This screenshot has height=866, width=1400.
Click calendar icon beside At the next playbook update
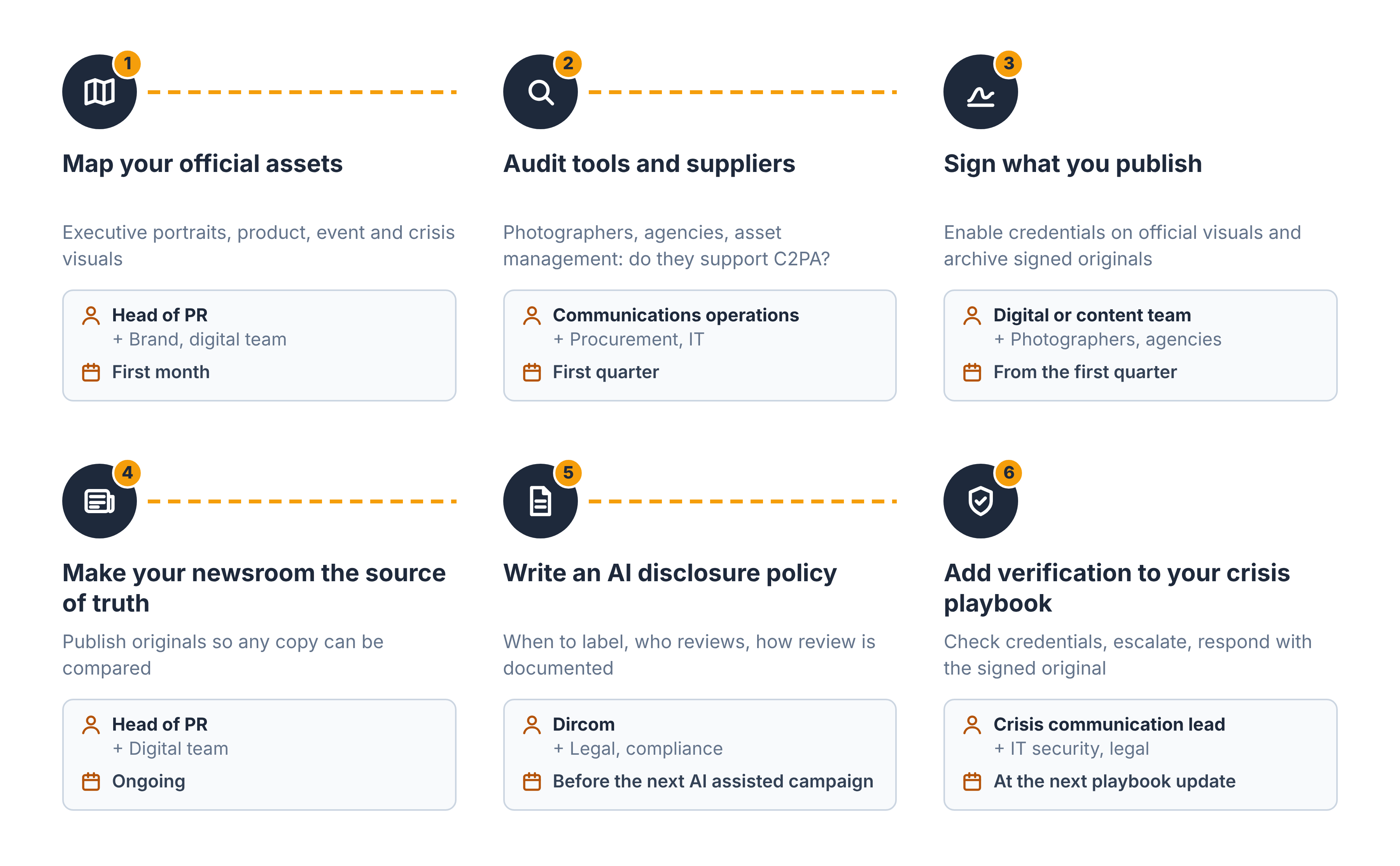(x=972, y=781)
